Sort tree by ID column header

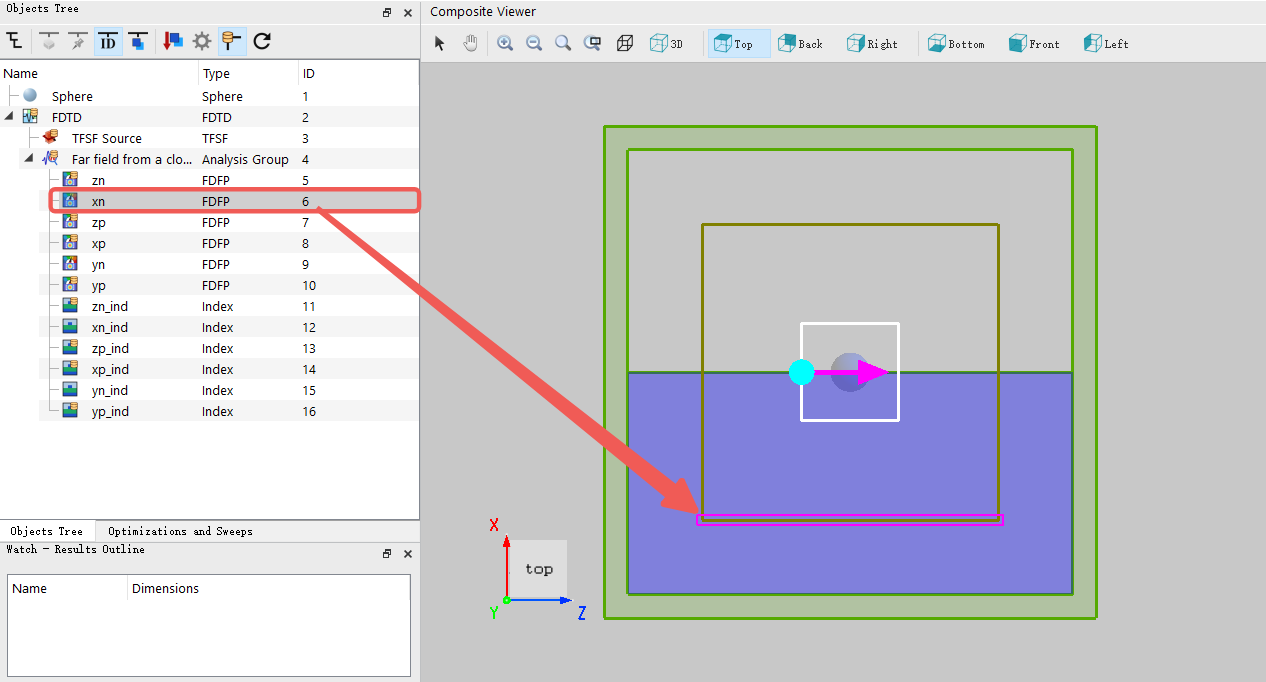(358, 73)
